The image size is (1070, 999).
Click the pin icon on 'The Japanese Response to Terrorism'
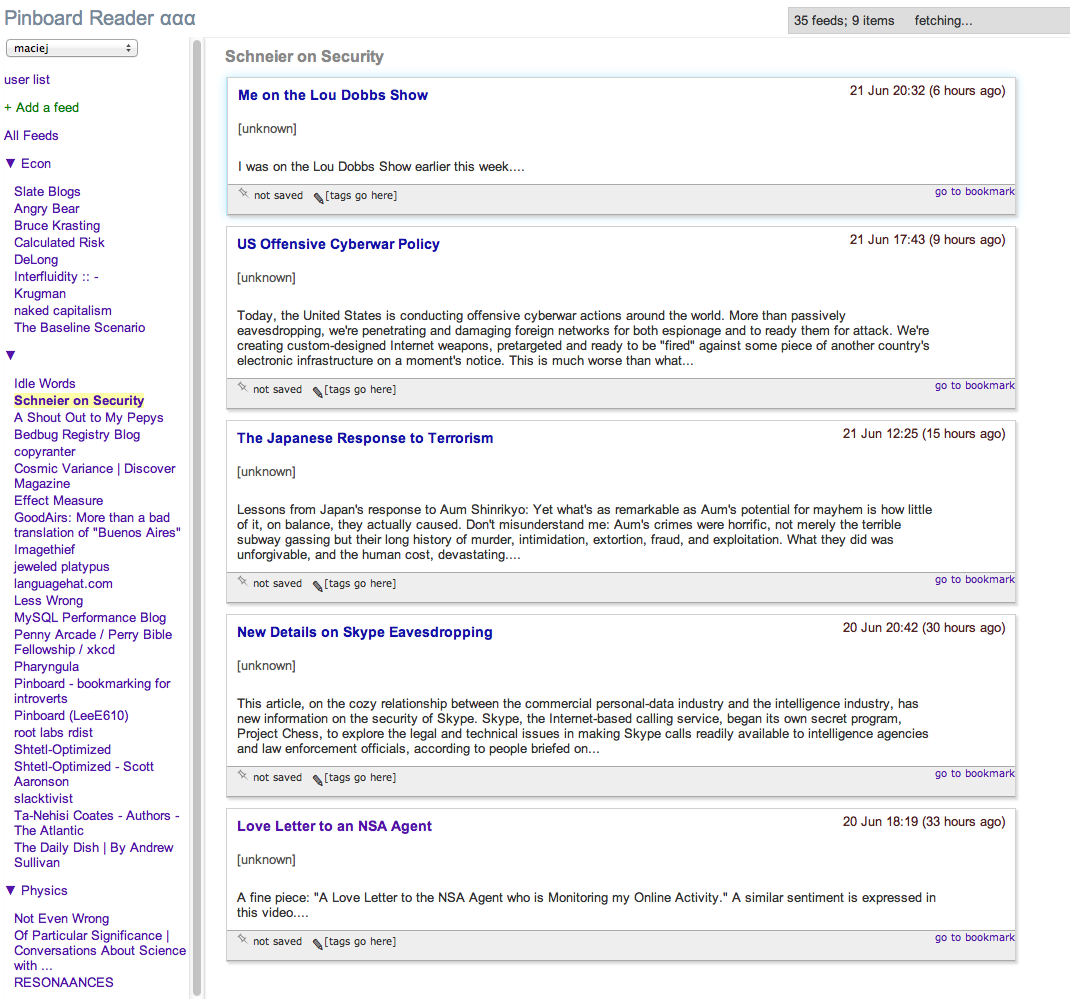tap(242, 581)
